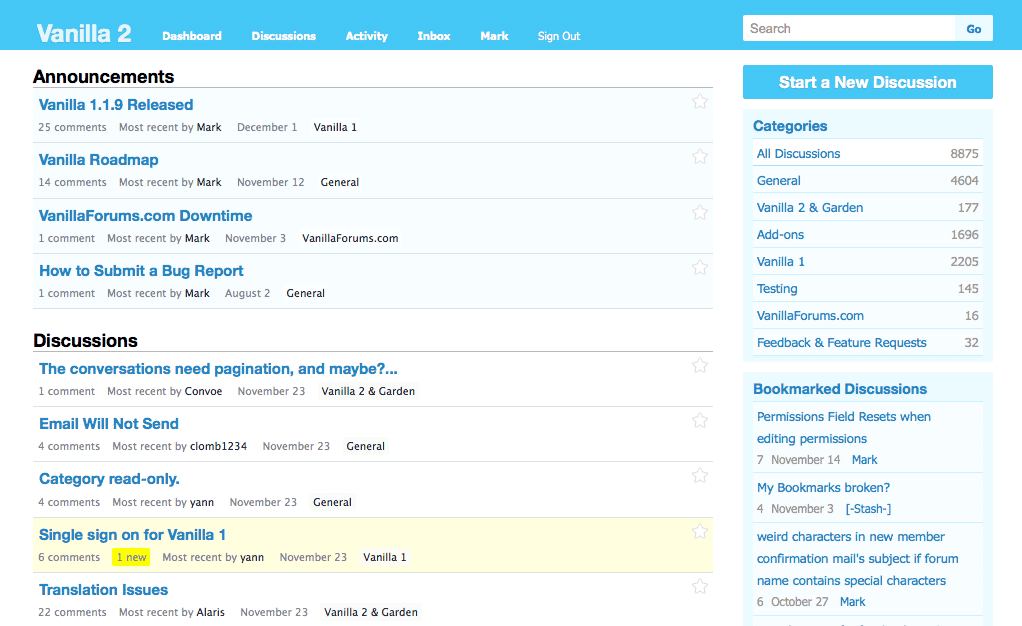Star the conversations need pagination discussion

(x=700, y=365)
